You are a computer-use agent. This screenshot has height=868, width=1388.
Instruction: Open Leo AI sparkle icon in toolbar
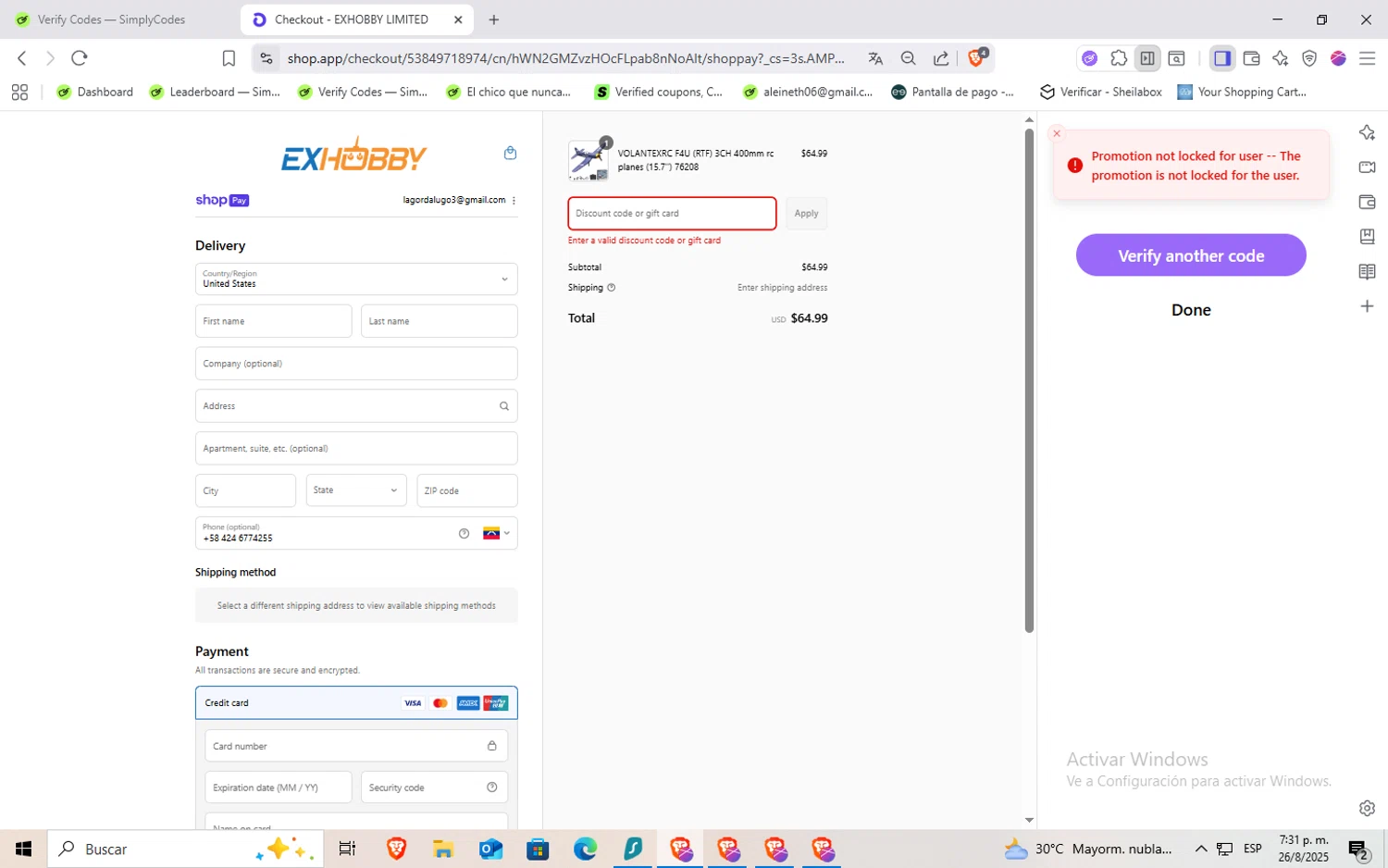(1281, 58)
